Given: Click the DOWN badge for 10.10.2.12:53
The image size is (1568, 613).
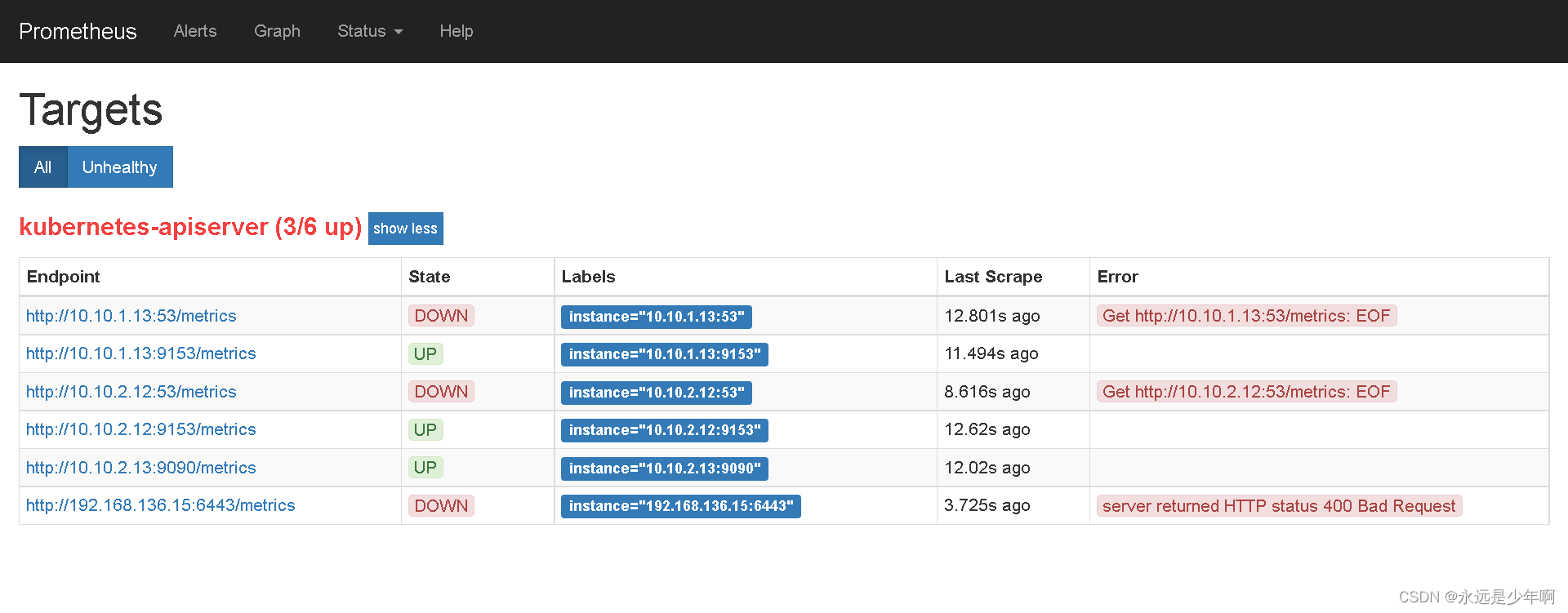Looking at the screenshot, I should click(x=441, y=392).
